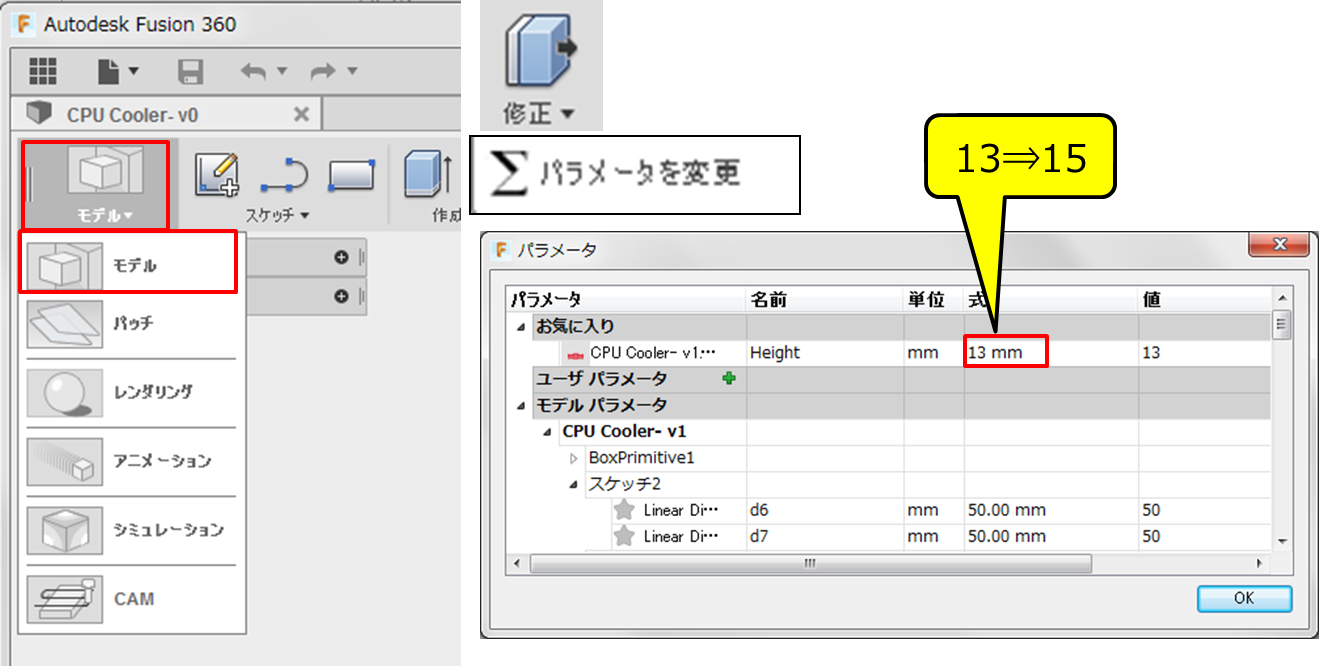
Task: Click the scroll left arrow in table
Action: tap(517, 563)
